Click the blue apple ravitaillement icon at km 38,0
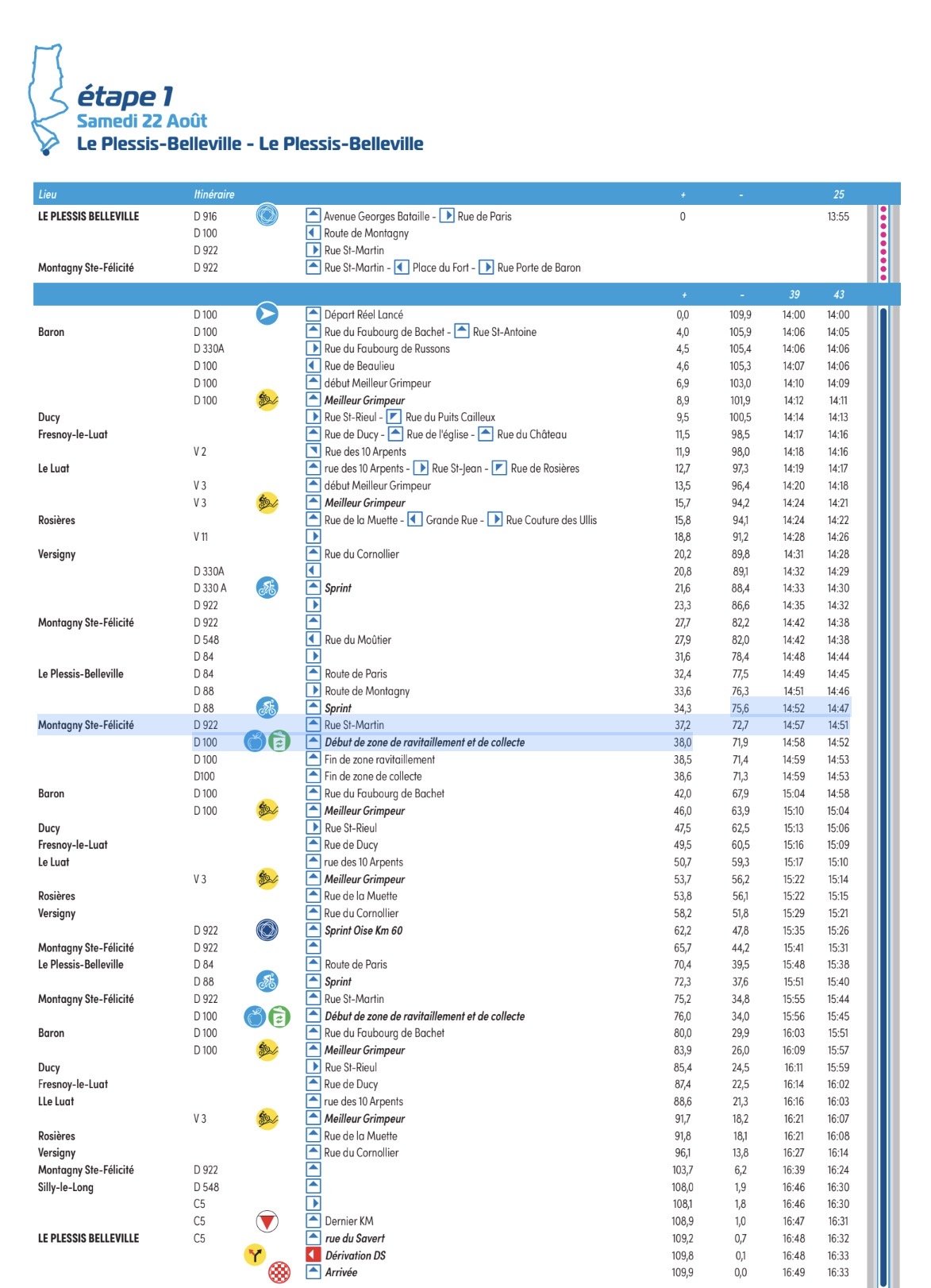This screenshot has height=1288, width=931. click(x=255, y=742)
